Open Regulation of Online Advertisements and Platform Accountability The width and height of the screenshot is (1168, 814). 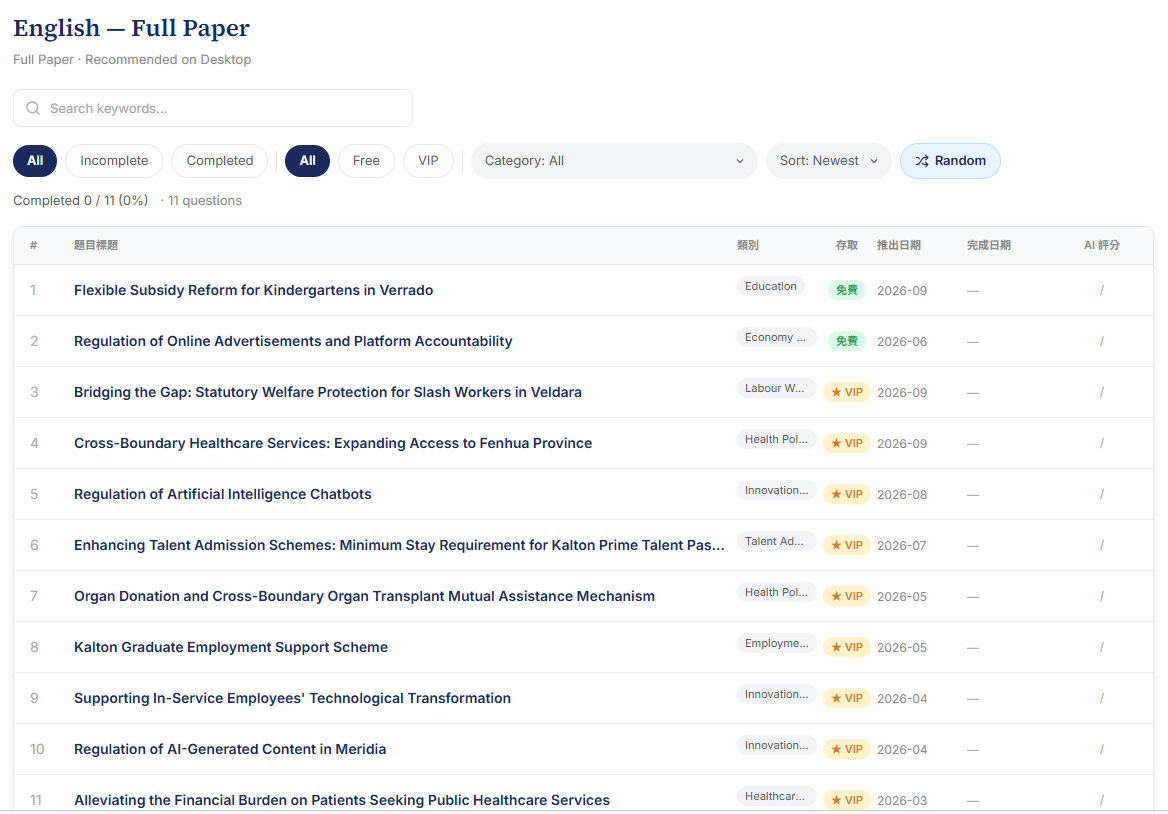click(x=293, y=341)
